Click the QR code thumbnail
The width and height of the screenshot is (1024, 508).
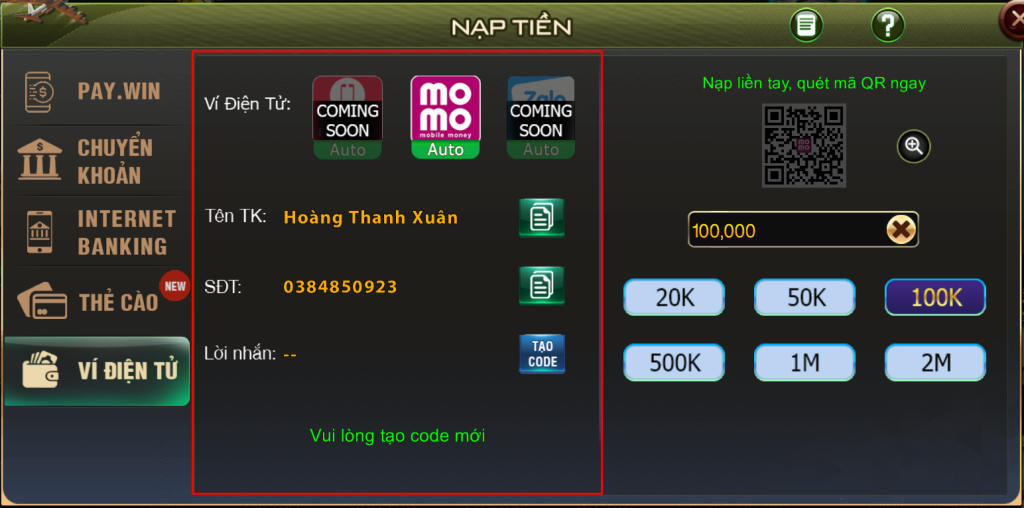point(804,146)
